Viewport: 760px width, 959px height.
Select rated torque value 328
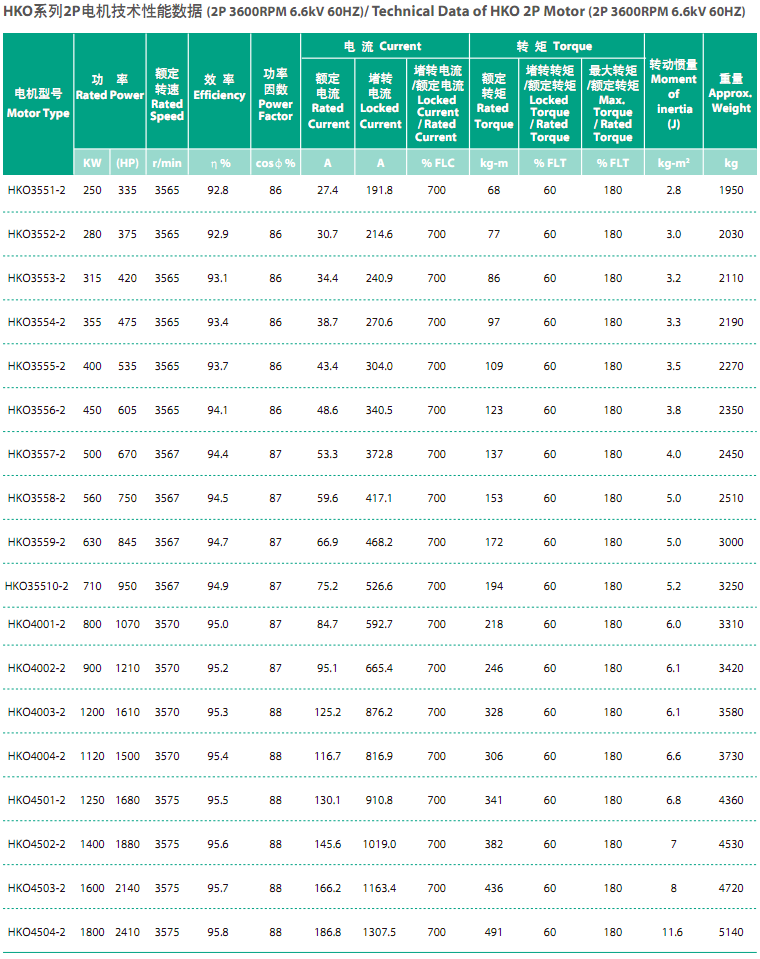pos(494,713)
